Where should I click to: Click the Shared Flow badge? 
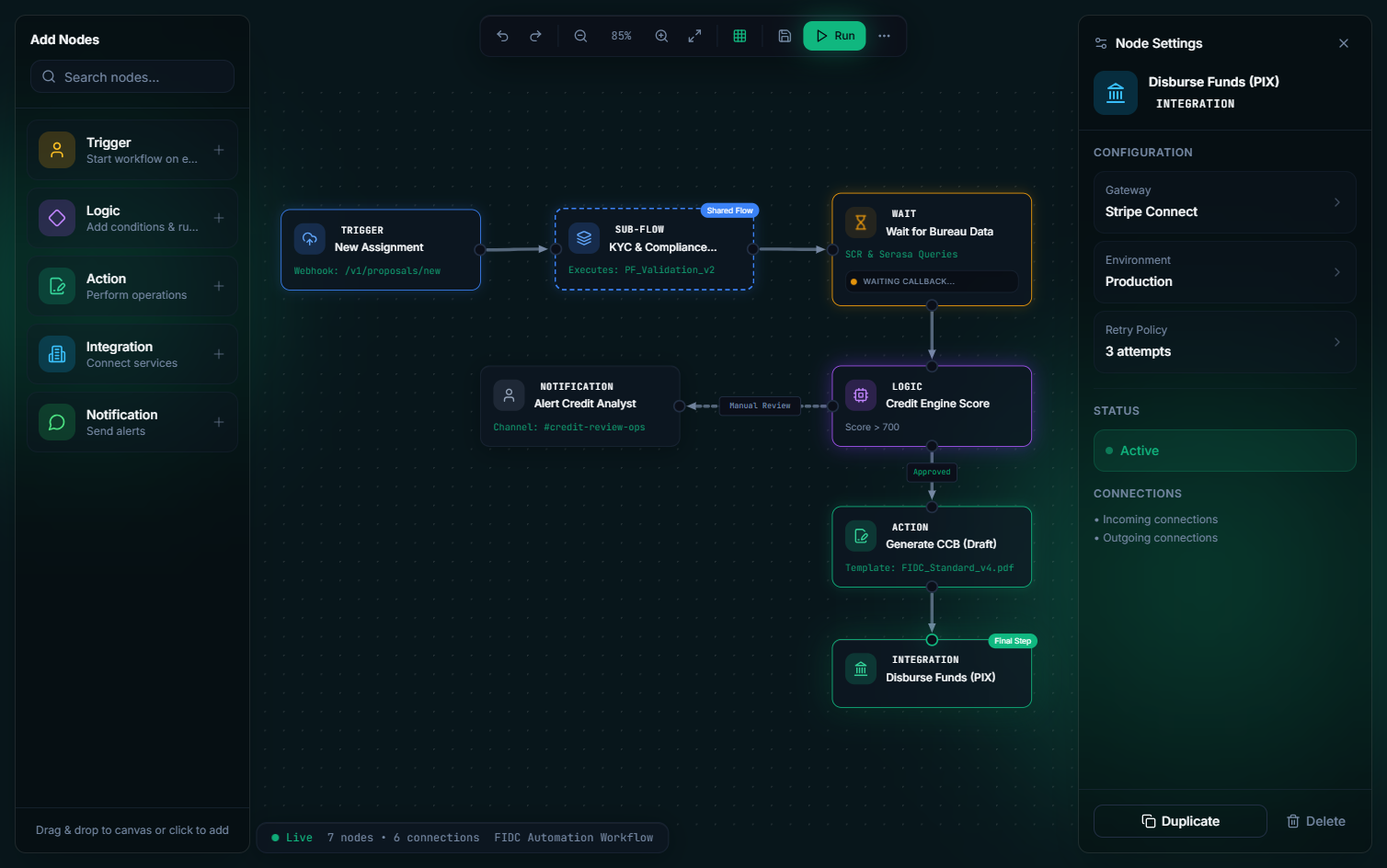pos(729,211)
